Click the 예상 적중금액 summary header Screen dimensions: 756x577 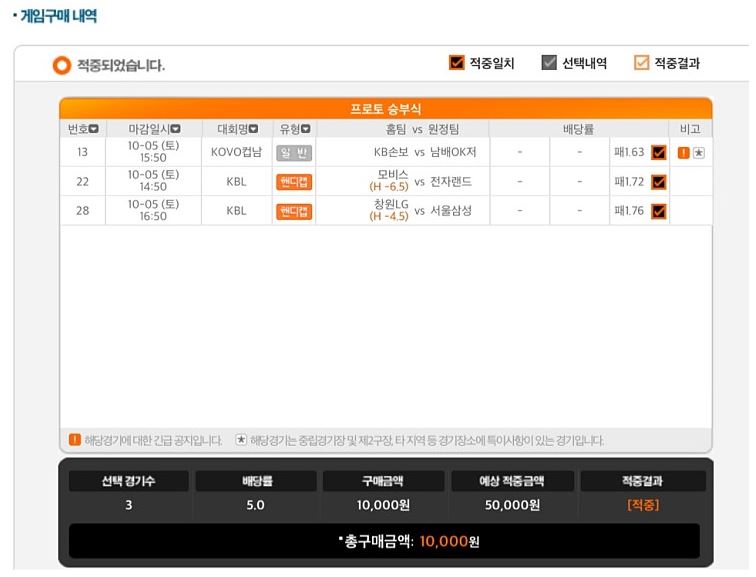pos(512,481)
